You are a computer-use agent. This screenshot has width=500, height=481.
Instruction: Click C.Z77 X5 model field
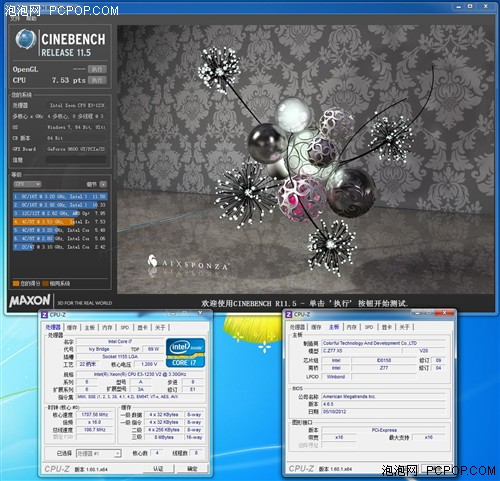[361, 351]
